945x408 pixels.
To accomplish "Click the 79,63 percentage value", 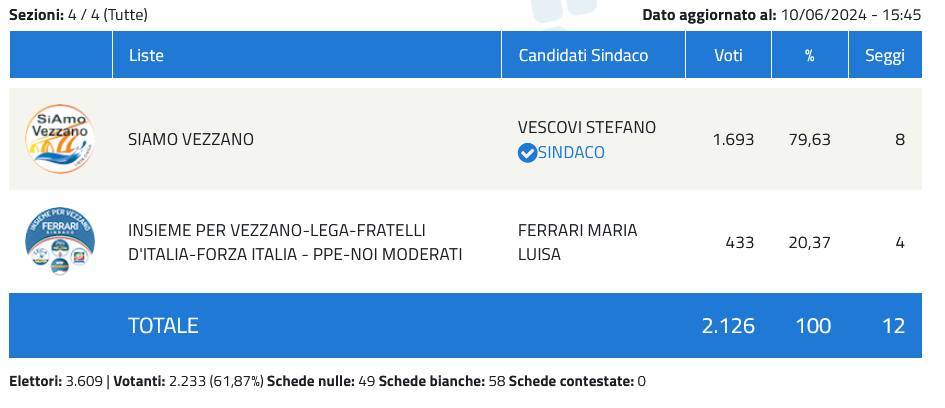I will 809,139.
